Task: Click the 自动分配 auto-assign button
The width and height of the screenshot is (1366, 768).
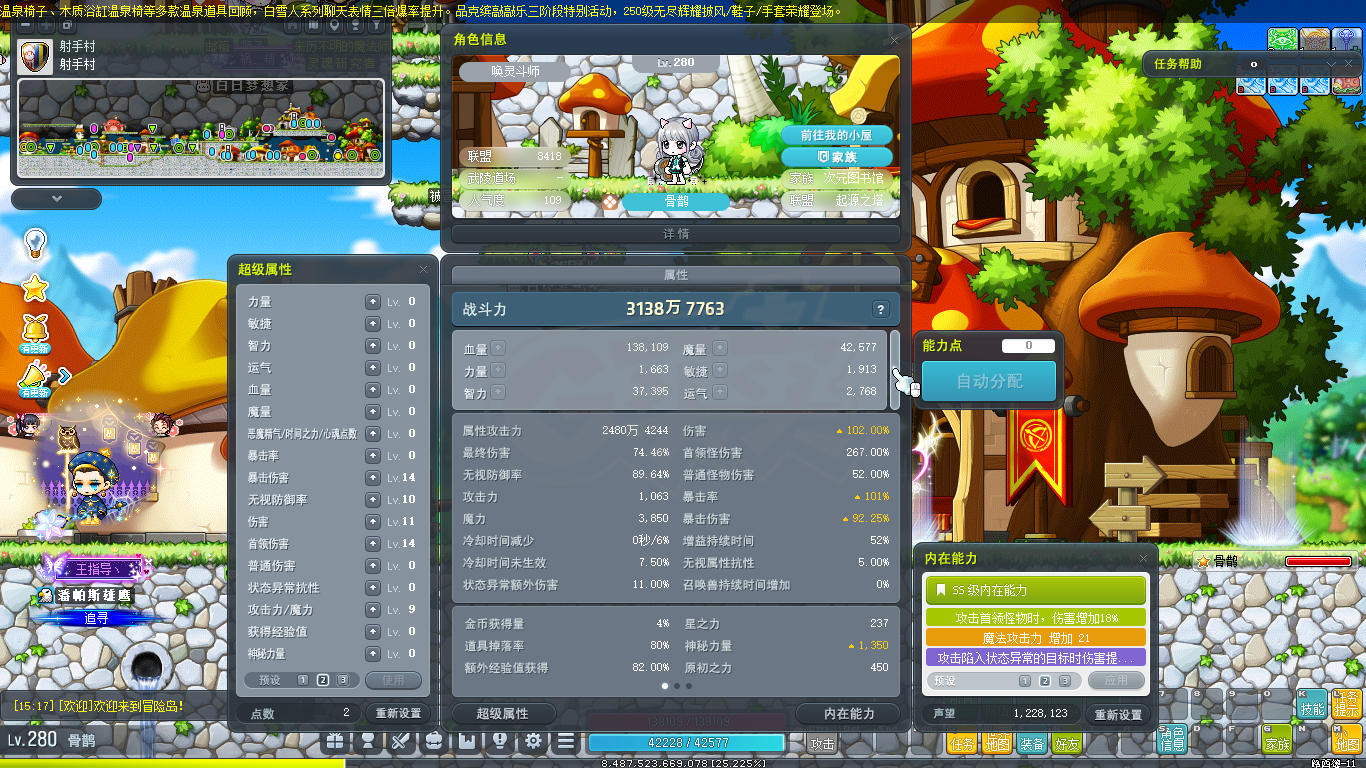Action: click(x=988, y=381)
